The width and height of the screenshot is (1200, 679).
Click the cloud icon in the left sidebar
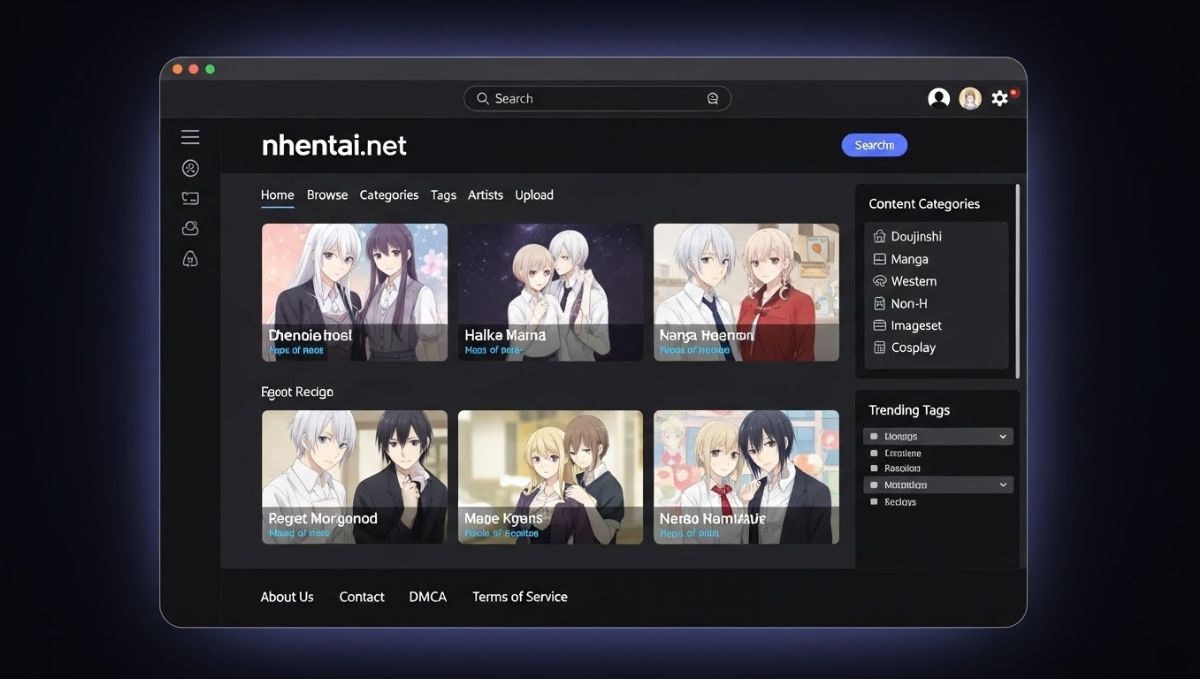click(189, 227)
